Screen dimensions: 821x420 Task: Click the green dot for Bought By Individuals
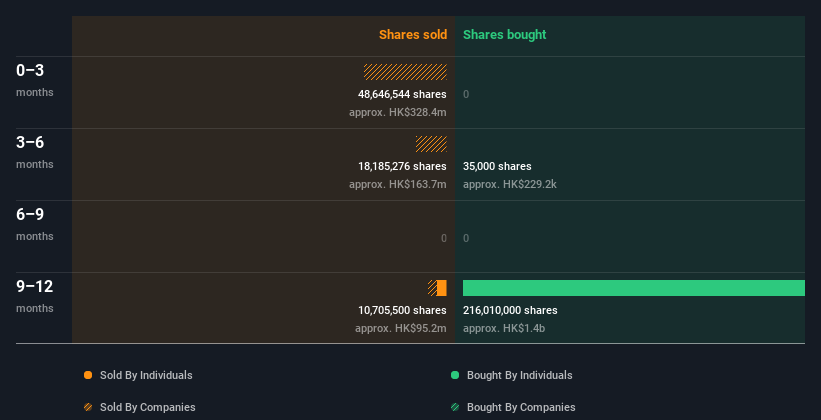(455, 375)
